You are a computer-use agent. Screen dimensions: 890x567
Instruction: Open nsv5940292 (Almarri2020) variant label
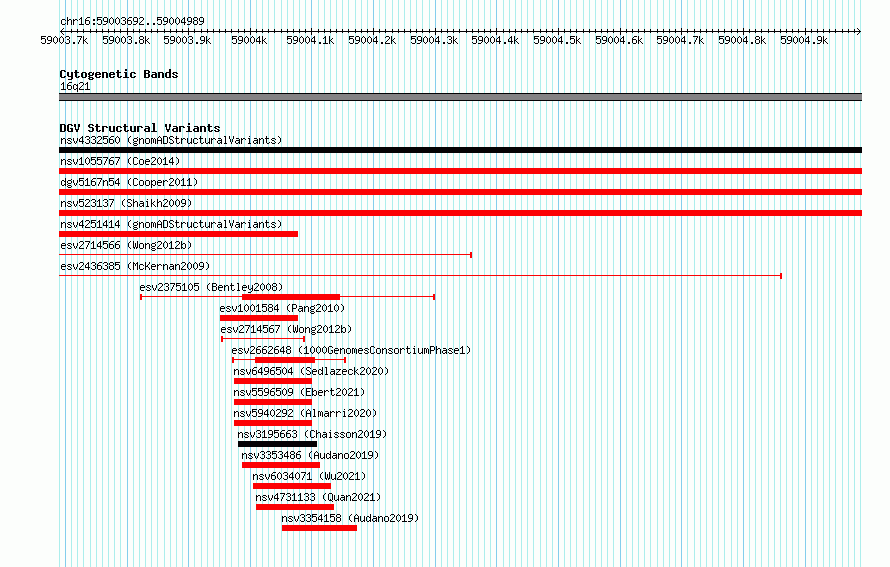[305, 413]
